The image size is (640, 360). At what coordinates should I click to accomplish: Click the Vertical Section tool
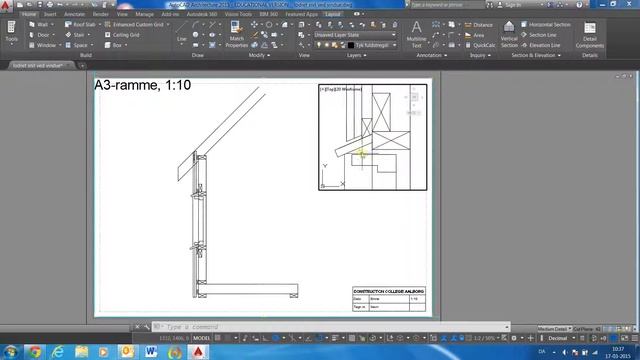(509, 34)
